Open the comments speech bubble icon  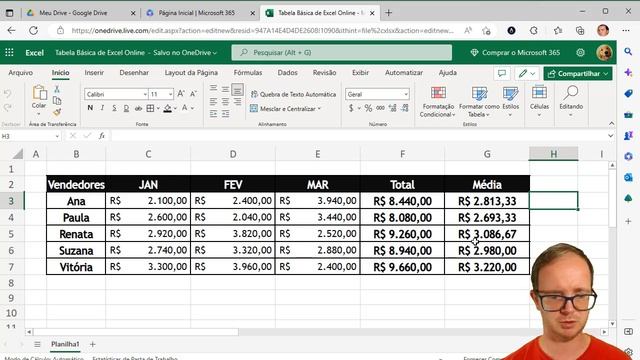click(502, 73)
